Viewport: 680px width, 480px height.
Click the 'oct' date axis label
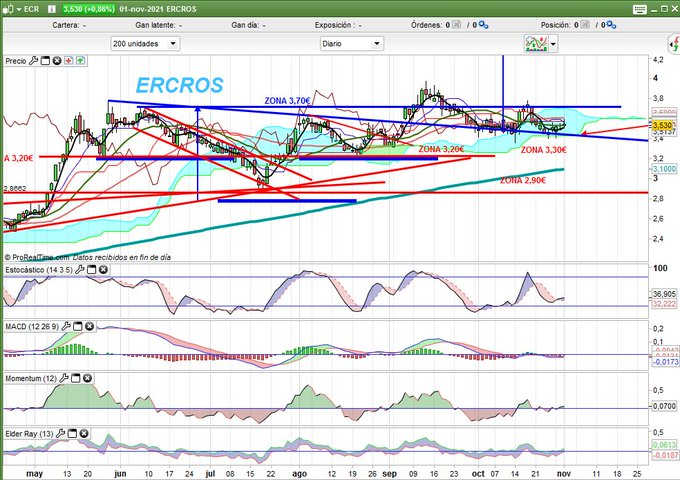[x=478, y=473]
